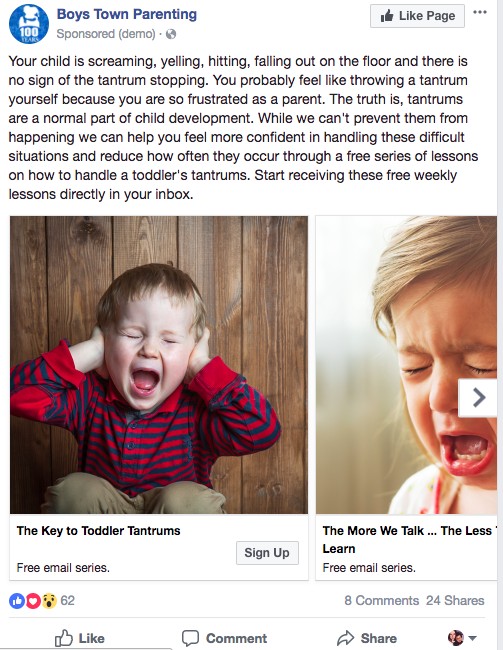Click the blue thumbs-up reaction icon
This screenshot has height=650, width=503.
[x=17, y=601]
